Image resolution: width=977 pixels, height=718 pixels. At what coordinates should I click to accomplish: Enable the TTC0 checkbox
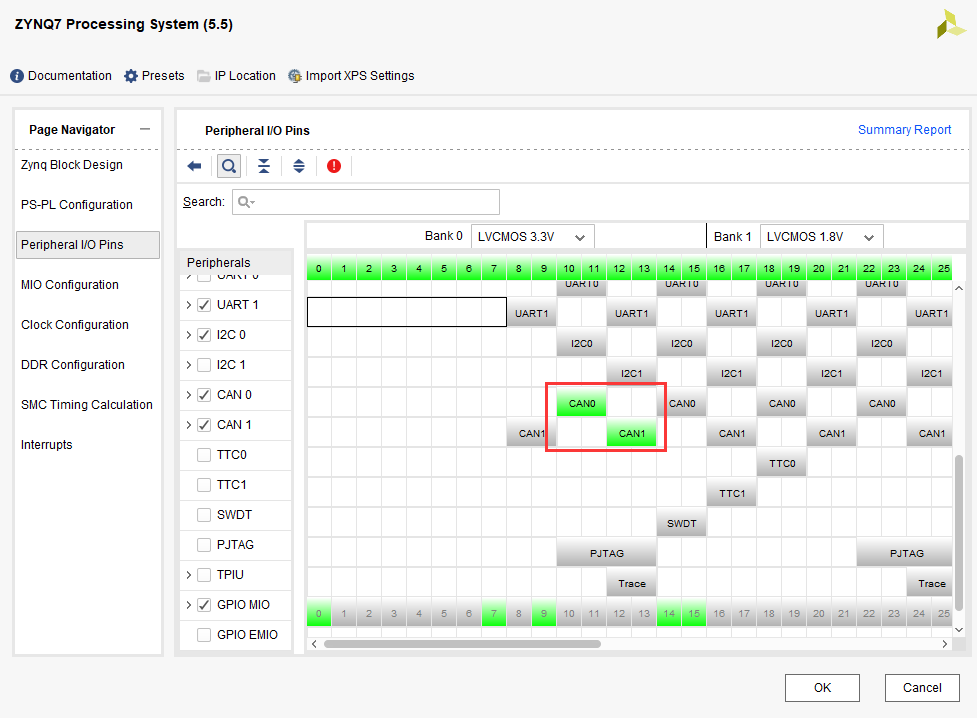point(204,455)
